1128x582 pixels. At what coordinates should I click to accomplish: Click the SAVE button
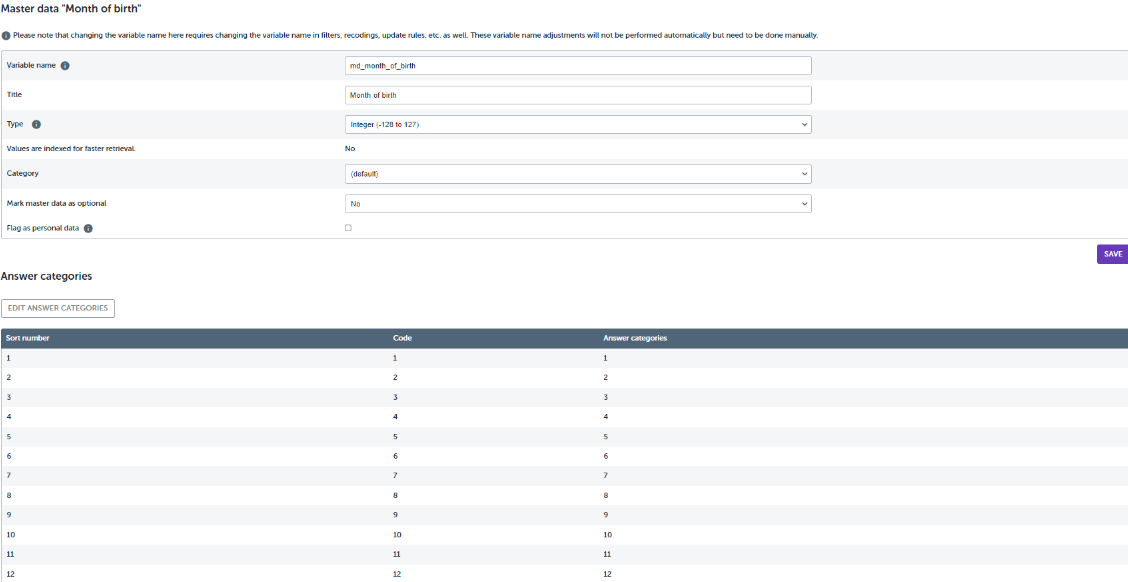pos(1112,254)
